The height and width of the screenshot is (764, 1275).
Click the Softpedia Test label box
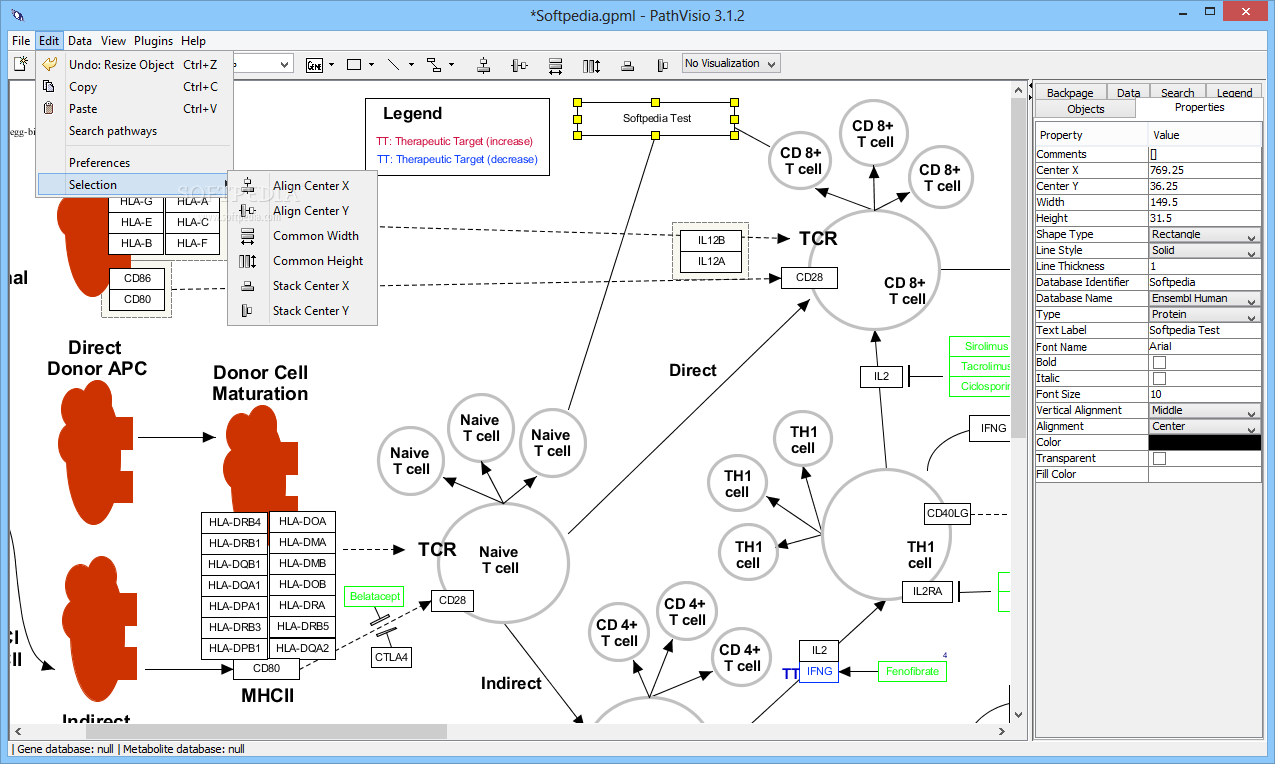pyautogui.click(x=656, y=118)
